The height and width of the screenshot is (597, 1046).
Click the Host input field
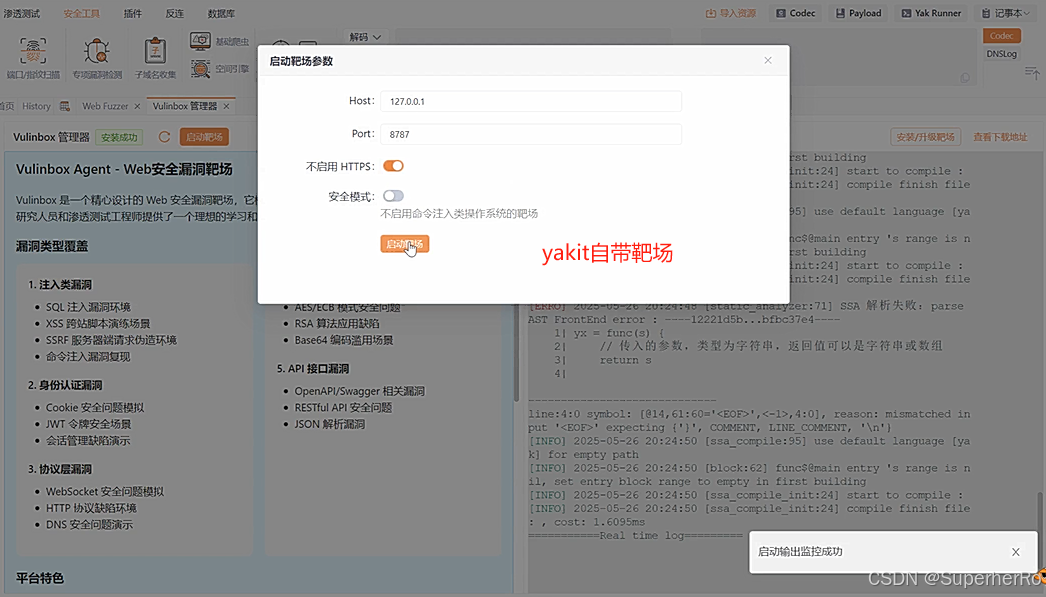[531, 101]
